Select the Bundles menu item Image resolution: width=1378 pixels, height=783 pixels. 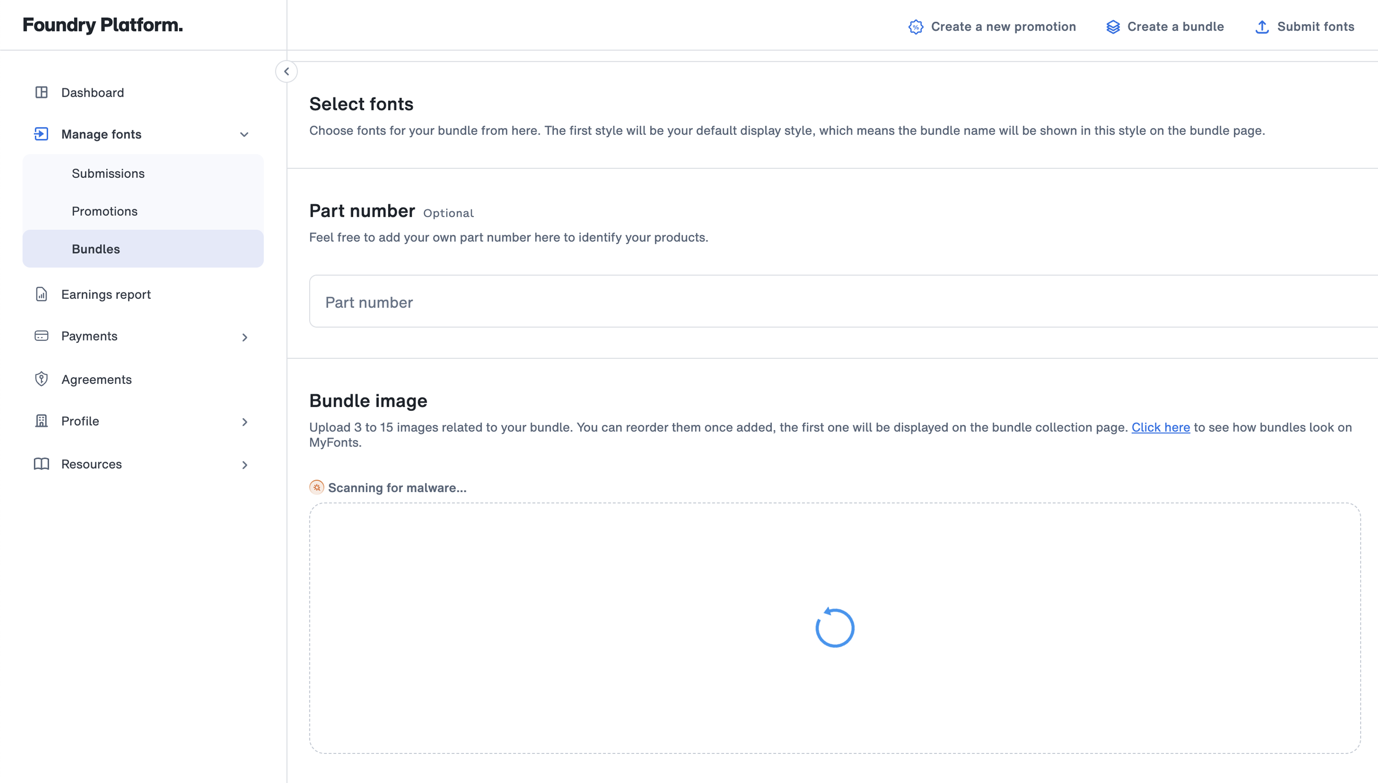(x=143, y=249)
